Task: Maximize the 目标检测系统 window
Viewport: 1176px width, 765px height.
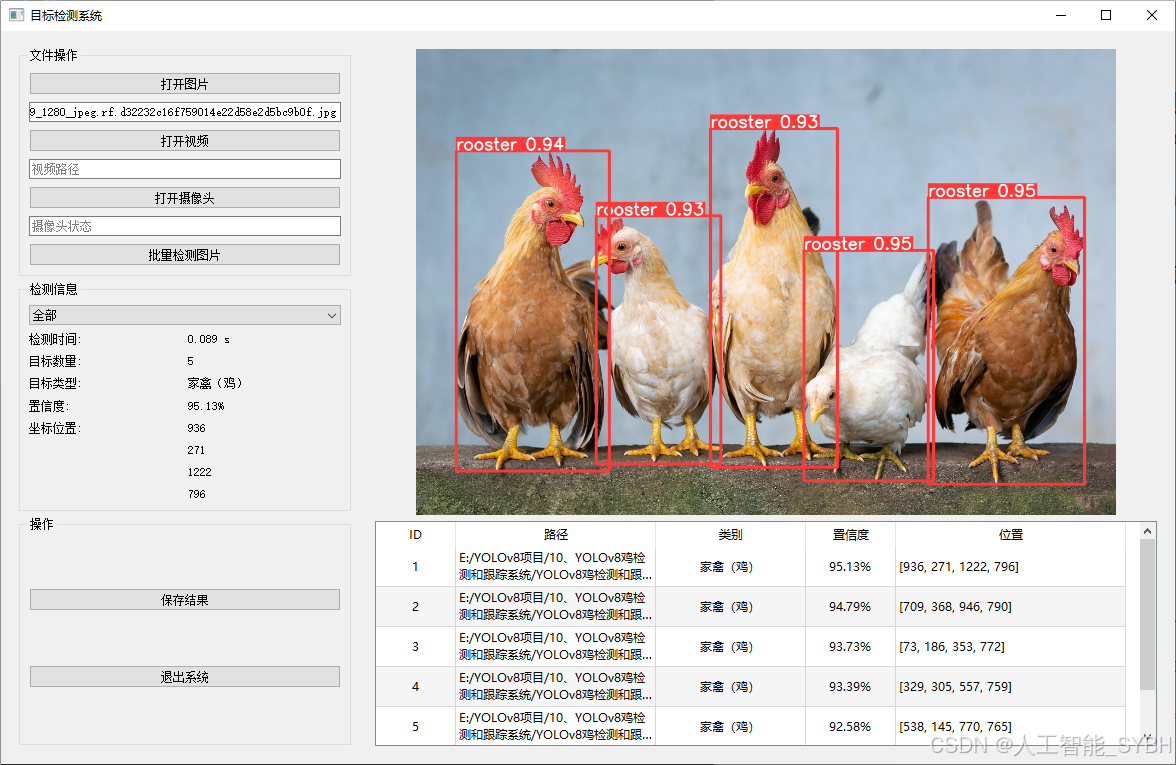Action: pyautogui.click(x=1106, y=15)
